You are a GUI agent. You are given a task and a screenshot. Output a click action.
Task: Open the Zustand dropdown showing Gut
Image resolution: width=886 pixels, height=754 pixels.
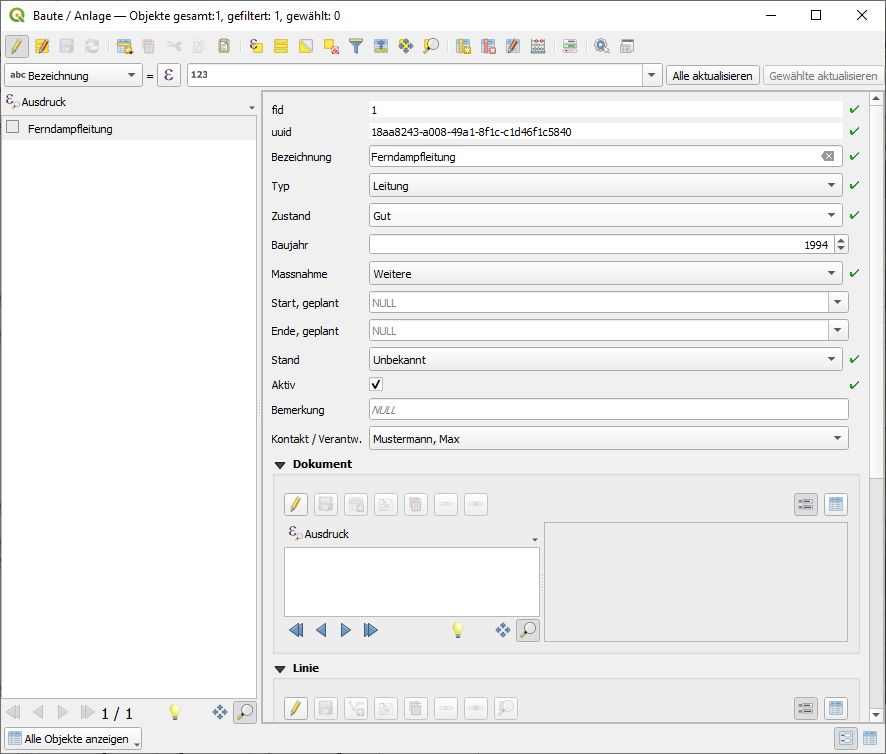coord(607,216)
